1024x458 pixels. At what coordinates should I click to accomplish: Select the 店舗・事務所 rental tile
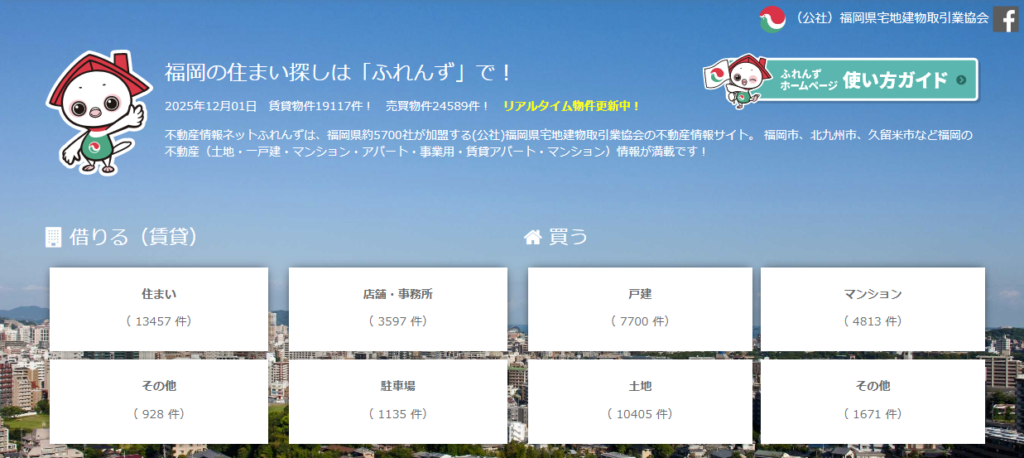tap(398, 308)
